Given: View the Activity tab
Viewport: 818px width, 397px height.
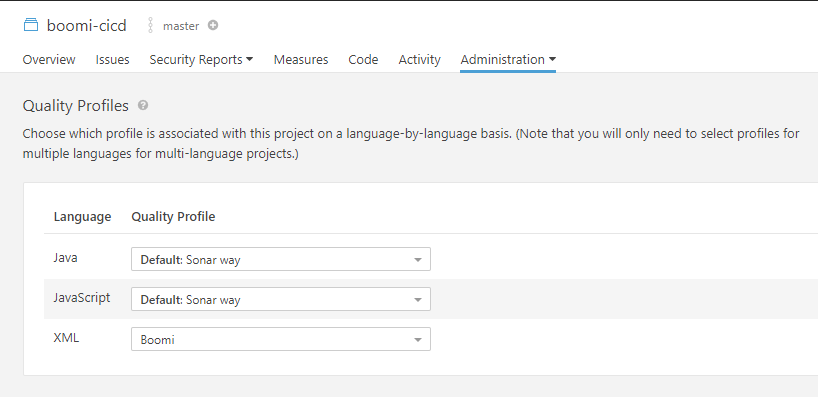Looking at the screenshot, I should pyautogui.click(x=419, y=59).
